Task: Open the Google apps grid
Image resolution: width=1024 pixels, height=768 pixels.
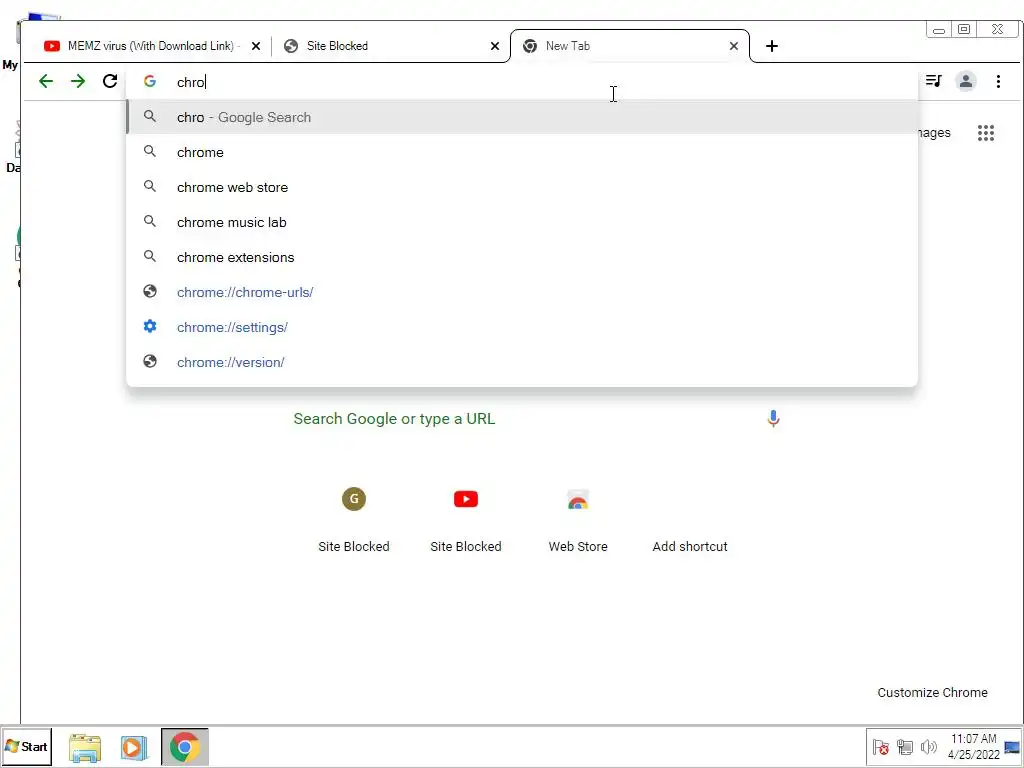Action: [x=985, y=133]
